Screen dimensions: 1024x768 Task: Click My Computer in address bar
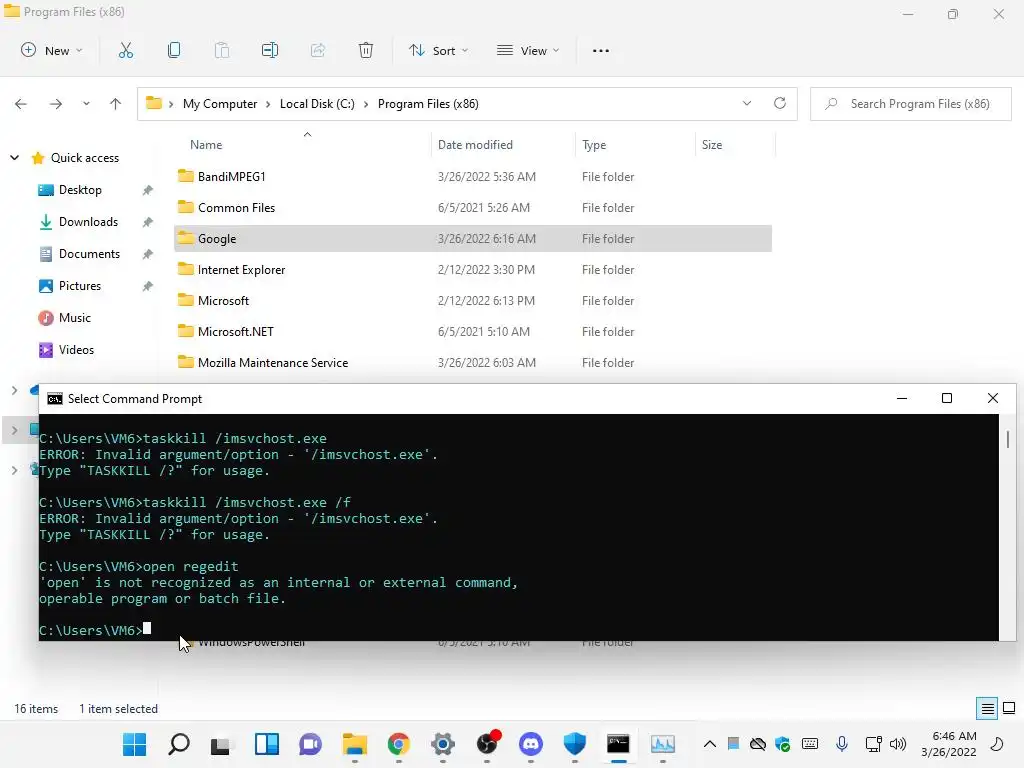pos(220,104)
